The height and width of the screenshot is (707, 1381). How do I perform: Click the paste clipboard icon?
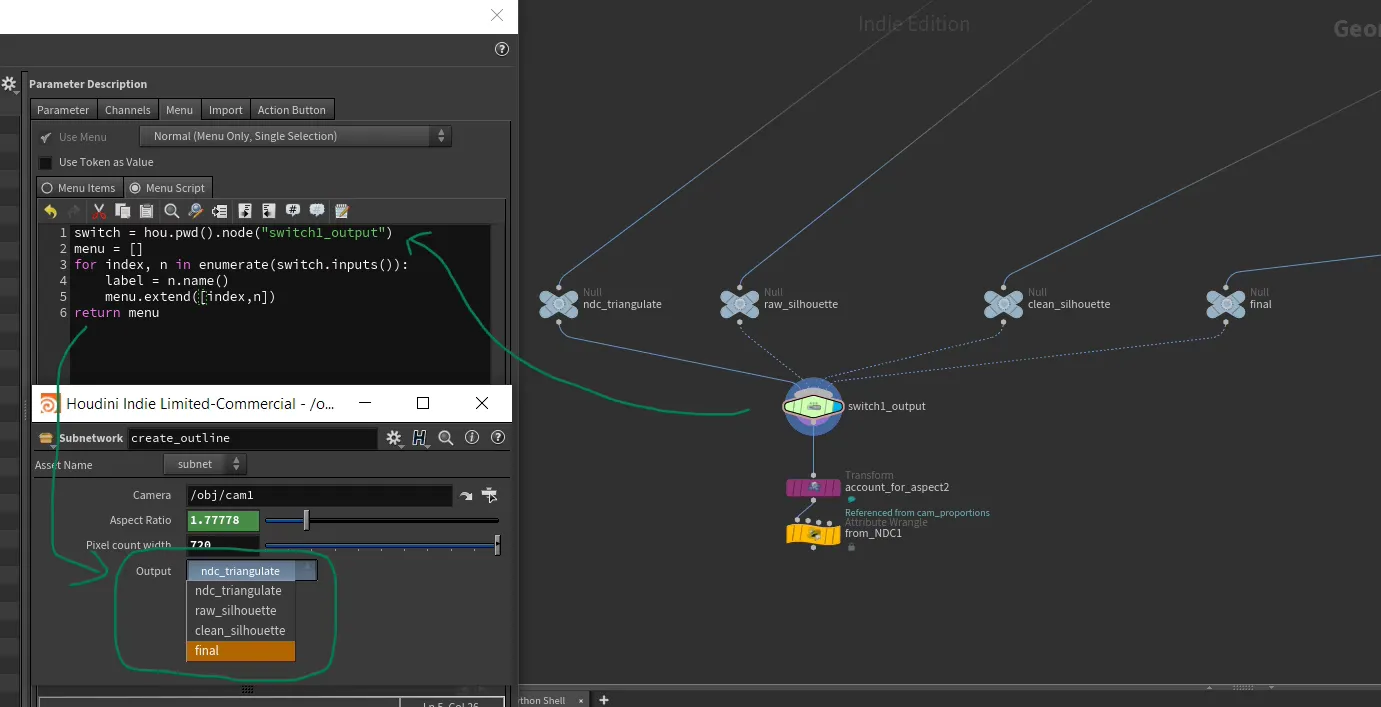(146, 211)
